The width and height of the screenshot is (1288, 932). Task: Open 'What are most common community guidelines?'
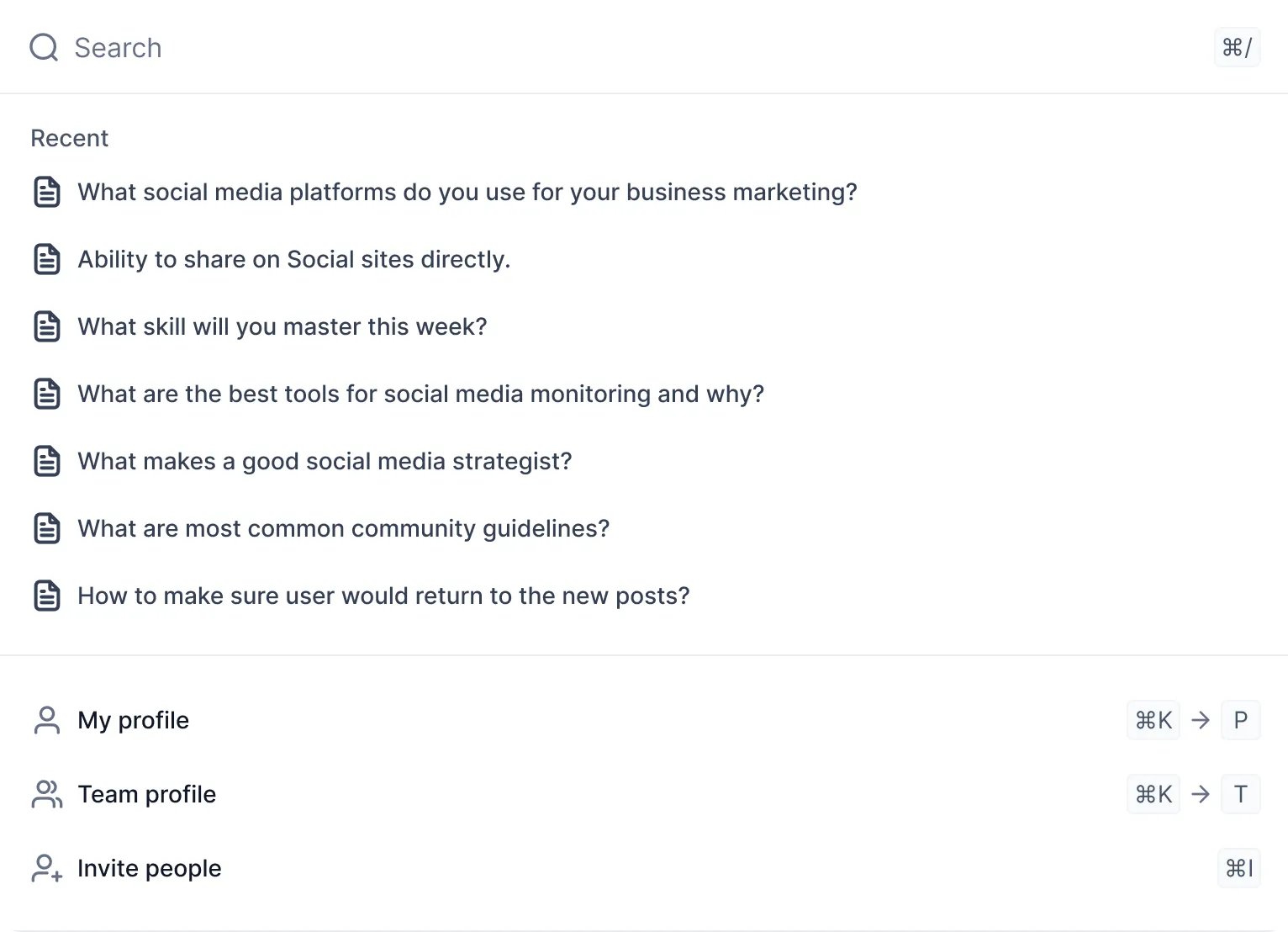coord(343,528)
